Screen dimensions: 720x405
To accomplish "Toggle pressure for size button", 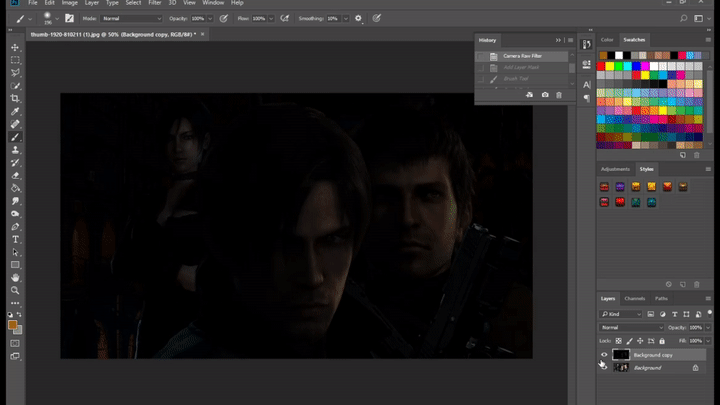I will [x=377, y=18].
